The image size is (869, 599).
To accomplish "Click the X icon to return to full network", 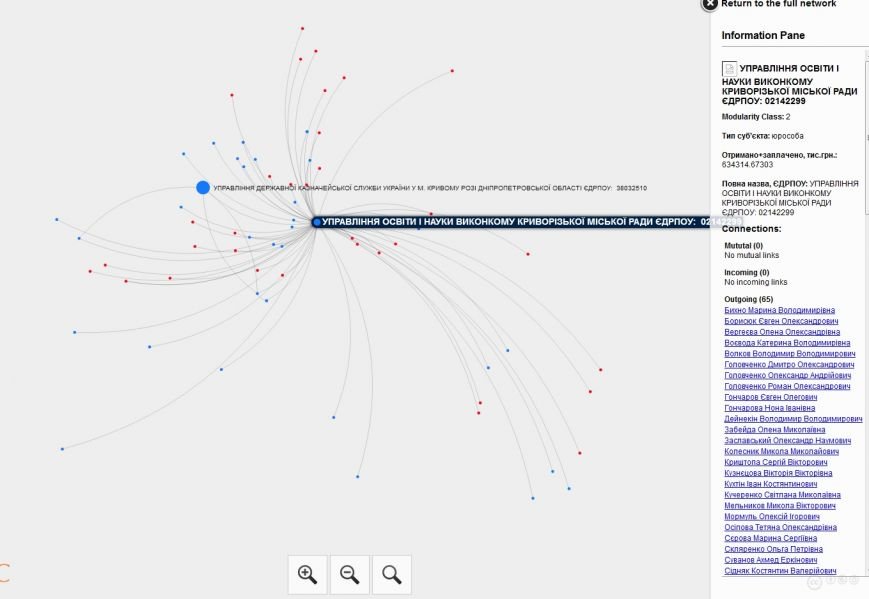I will pyautogui.click(x=709, y=4).
